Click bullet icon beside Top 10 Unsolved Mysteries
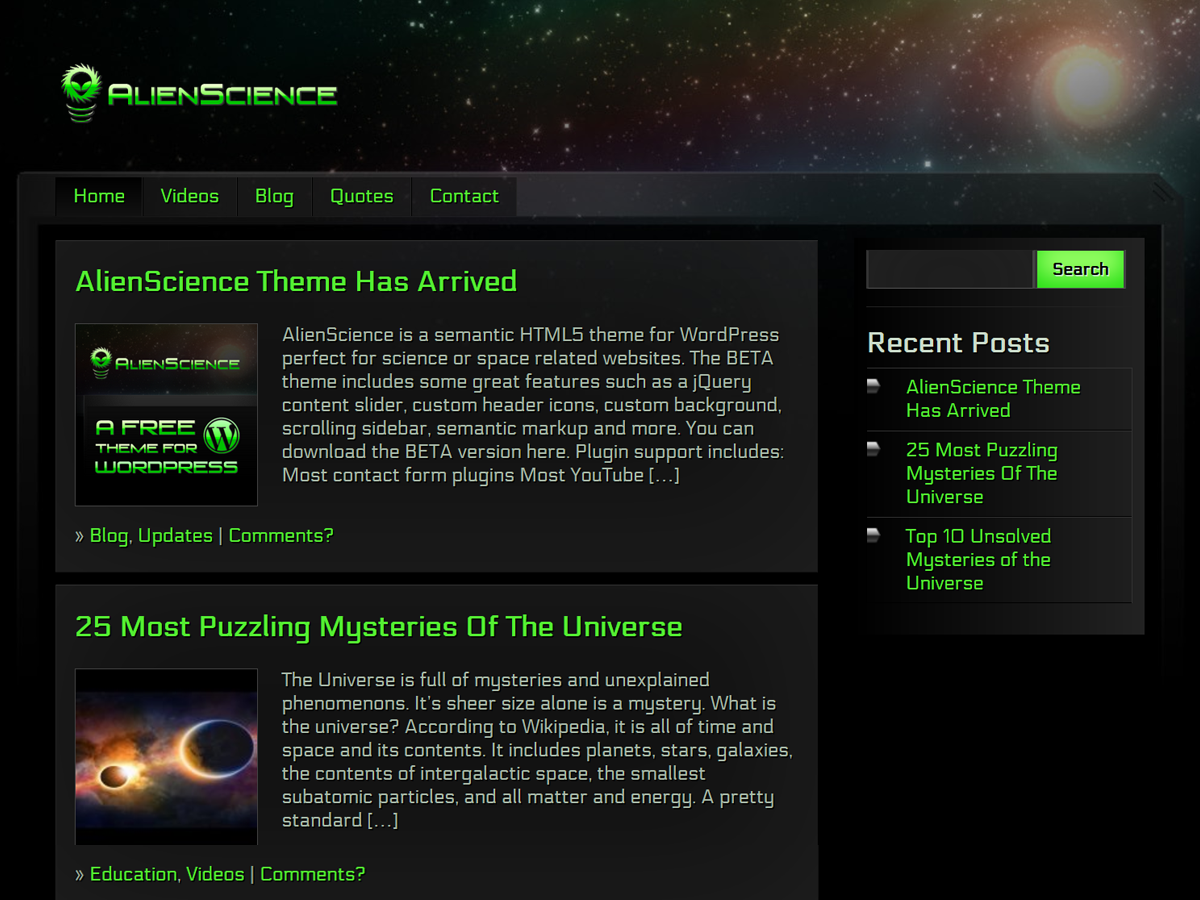The image size is (1200, 900). pos(873,535)
